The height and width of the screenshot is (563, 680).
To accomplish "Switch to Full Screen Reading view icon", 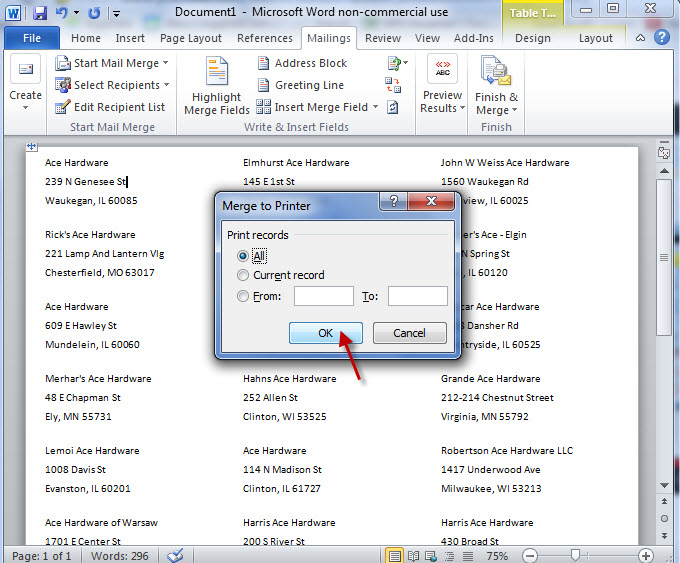I will point(413,556).
